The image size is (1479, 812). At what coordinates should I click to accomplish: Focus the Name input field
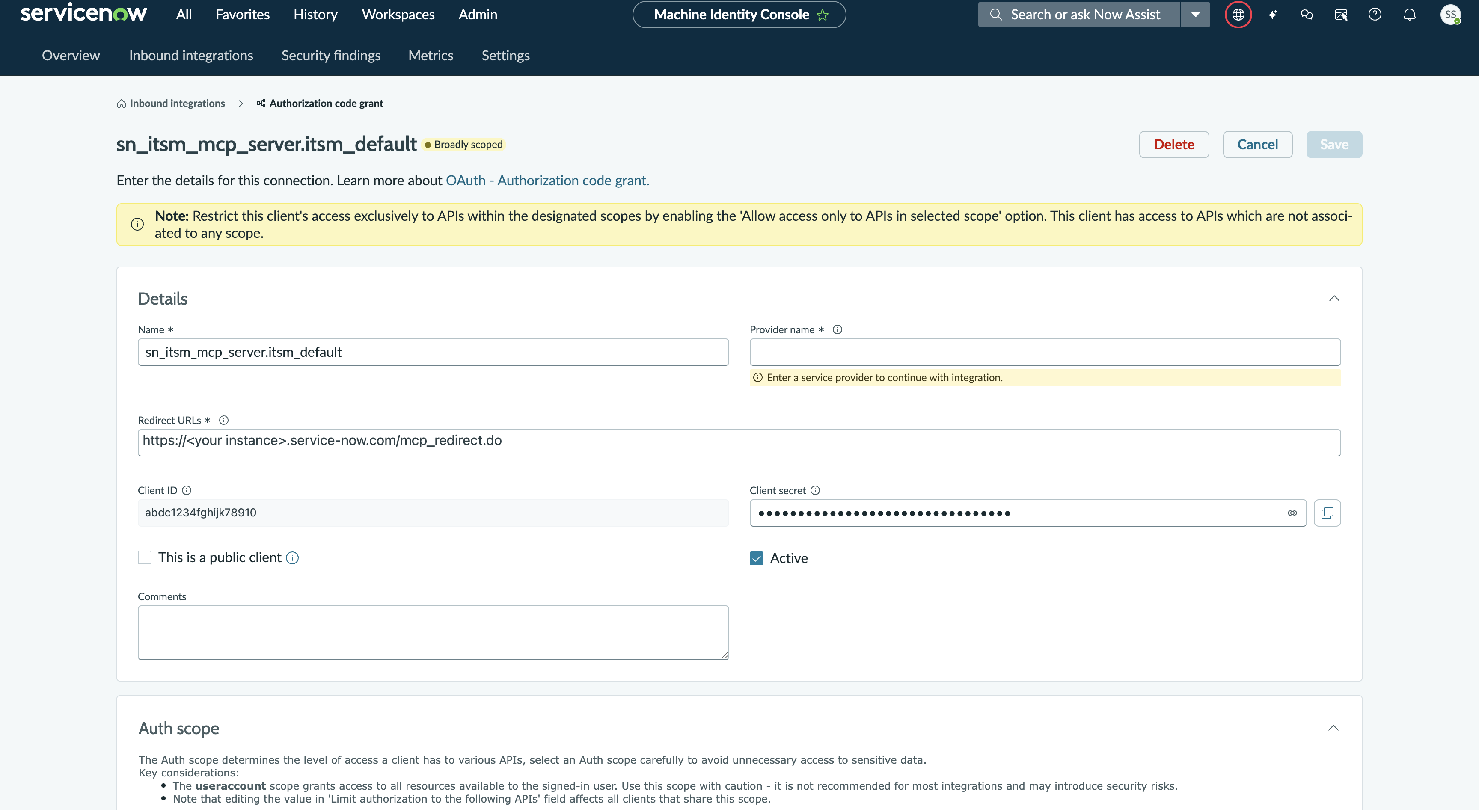point(434,353)
